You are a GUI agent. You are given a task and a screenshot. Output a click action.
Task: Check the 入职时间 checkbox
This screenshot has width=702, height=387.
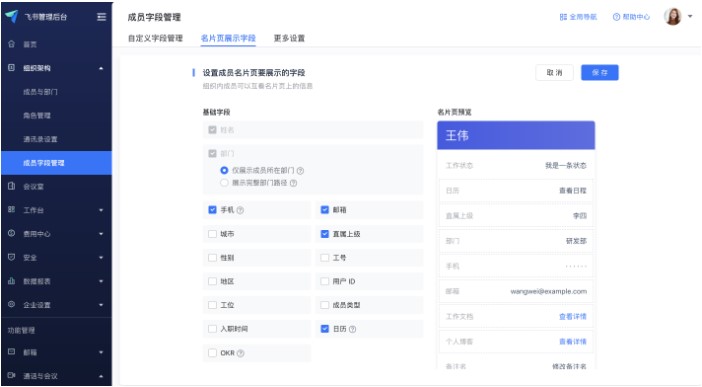pos(212,329)
